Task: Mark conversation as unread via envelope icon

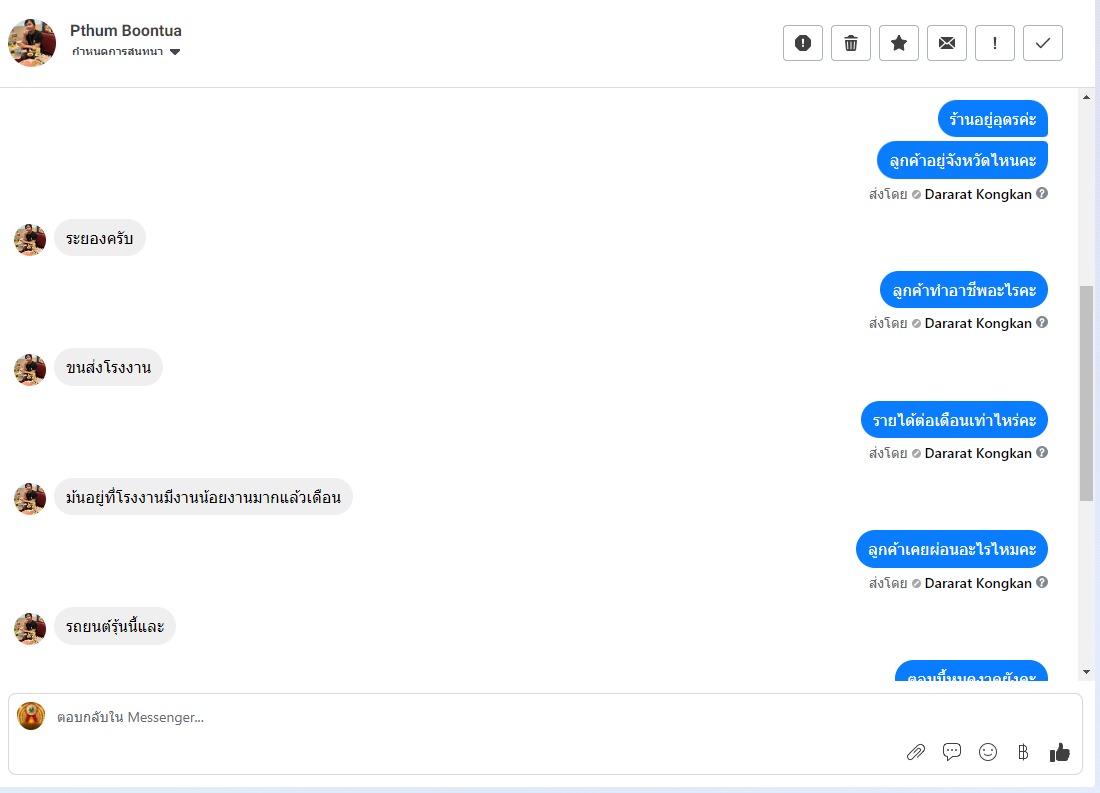Action: (947, 43)
